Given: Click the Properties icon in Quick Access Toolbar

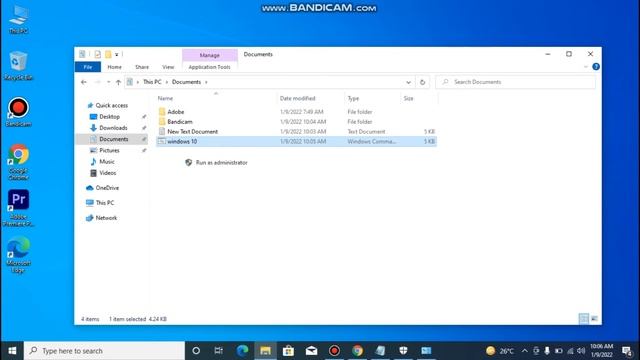Looking at the screenshot, I should coord(98,54).
